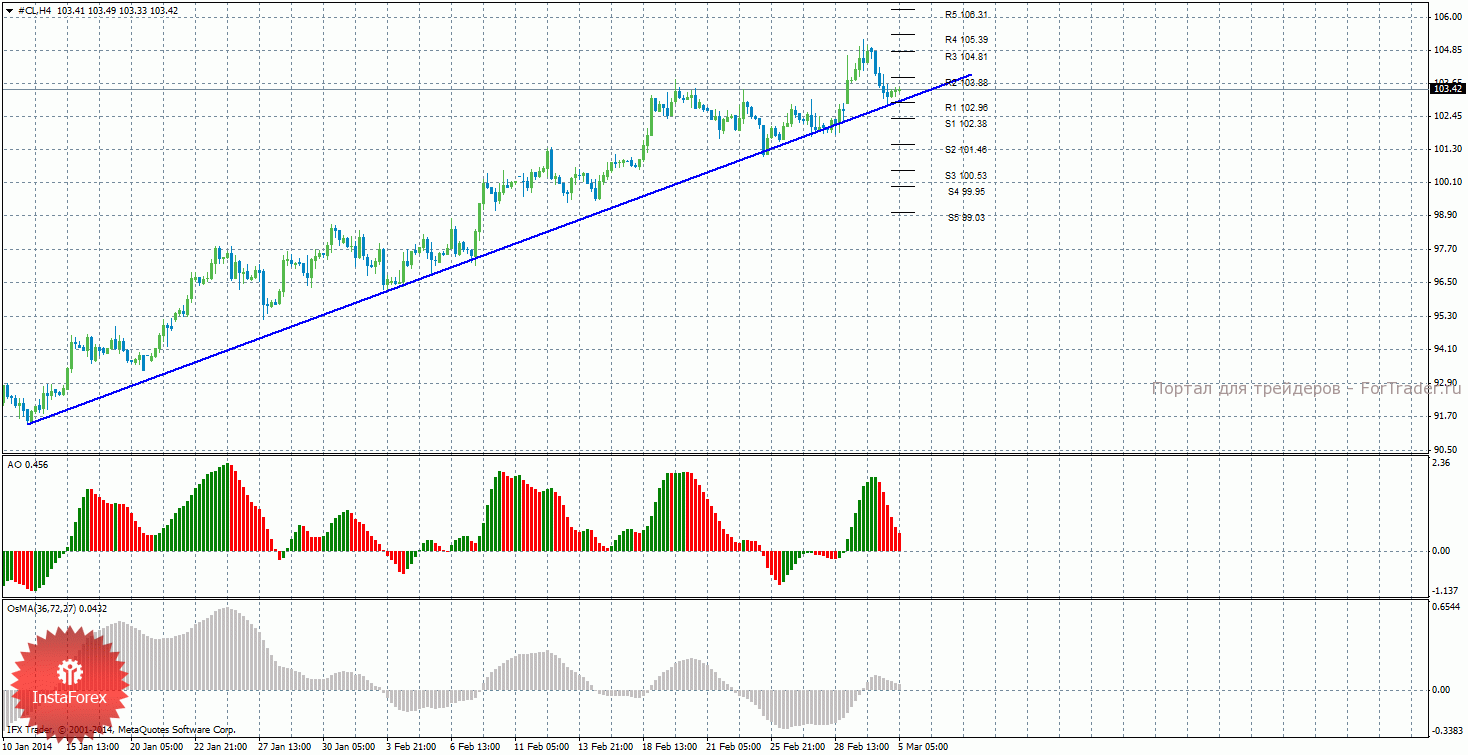Click the S1 102.38 support label

pyautogui.click(x=966, y=124)
